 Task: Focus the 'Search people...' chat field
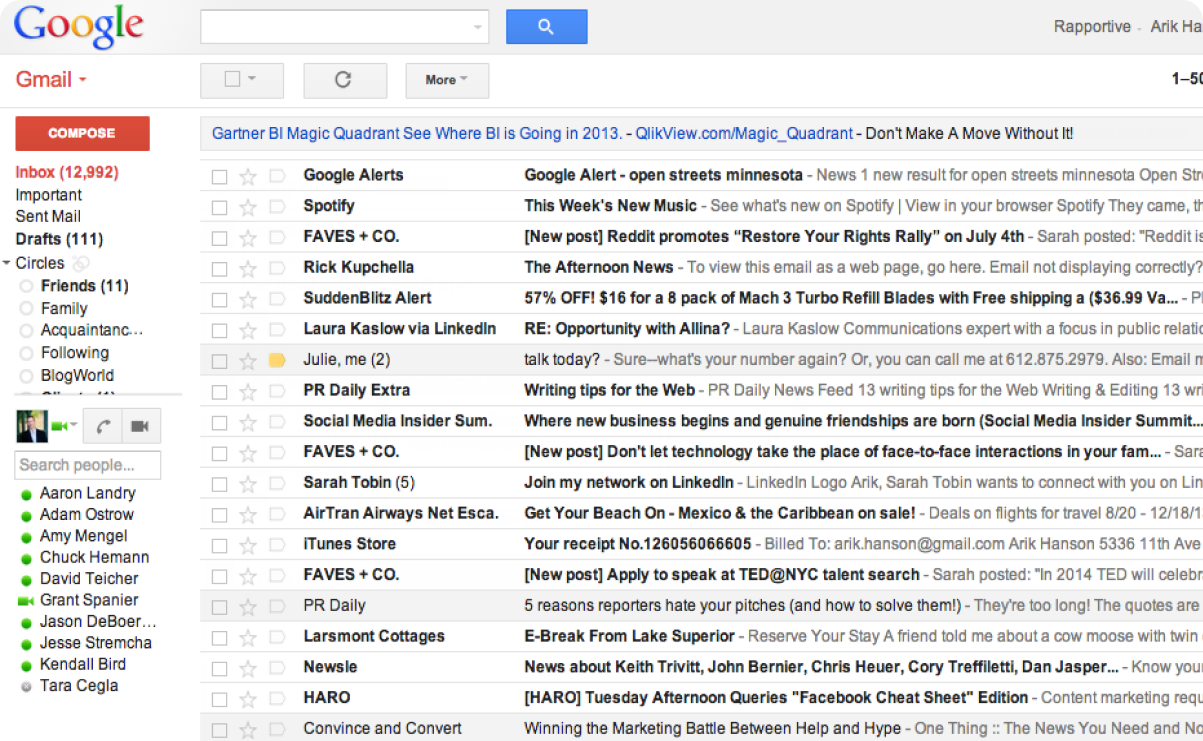pyautogui.click(x=88, y=465)
